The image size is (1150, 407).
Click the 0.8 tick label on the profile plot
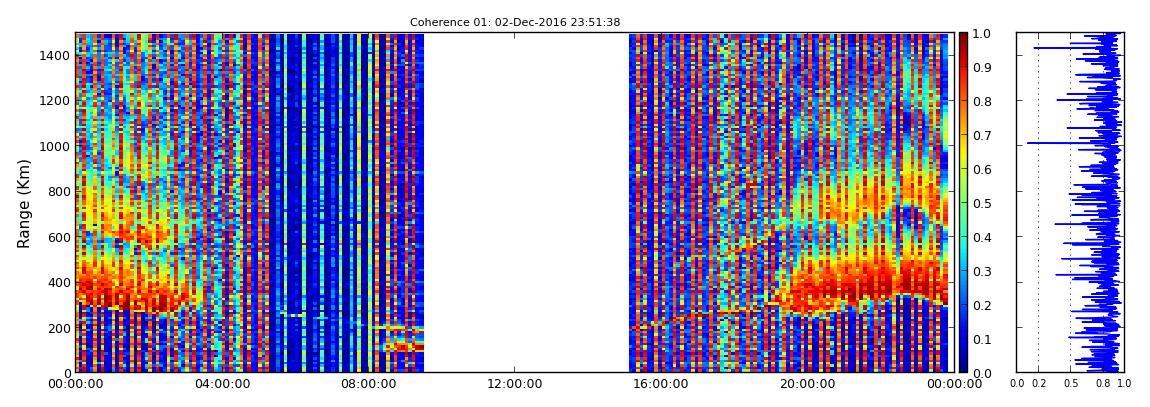tap(1102, 383)
